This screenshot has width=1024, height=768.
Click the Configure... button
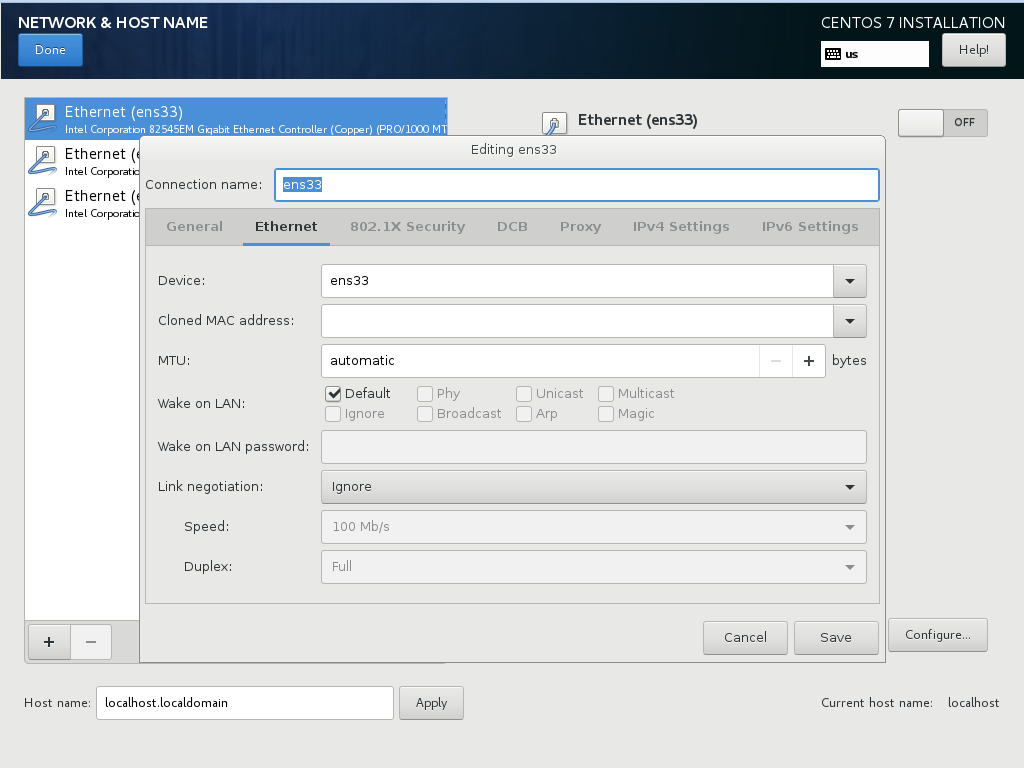click(x=938, y=635)
